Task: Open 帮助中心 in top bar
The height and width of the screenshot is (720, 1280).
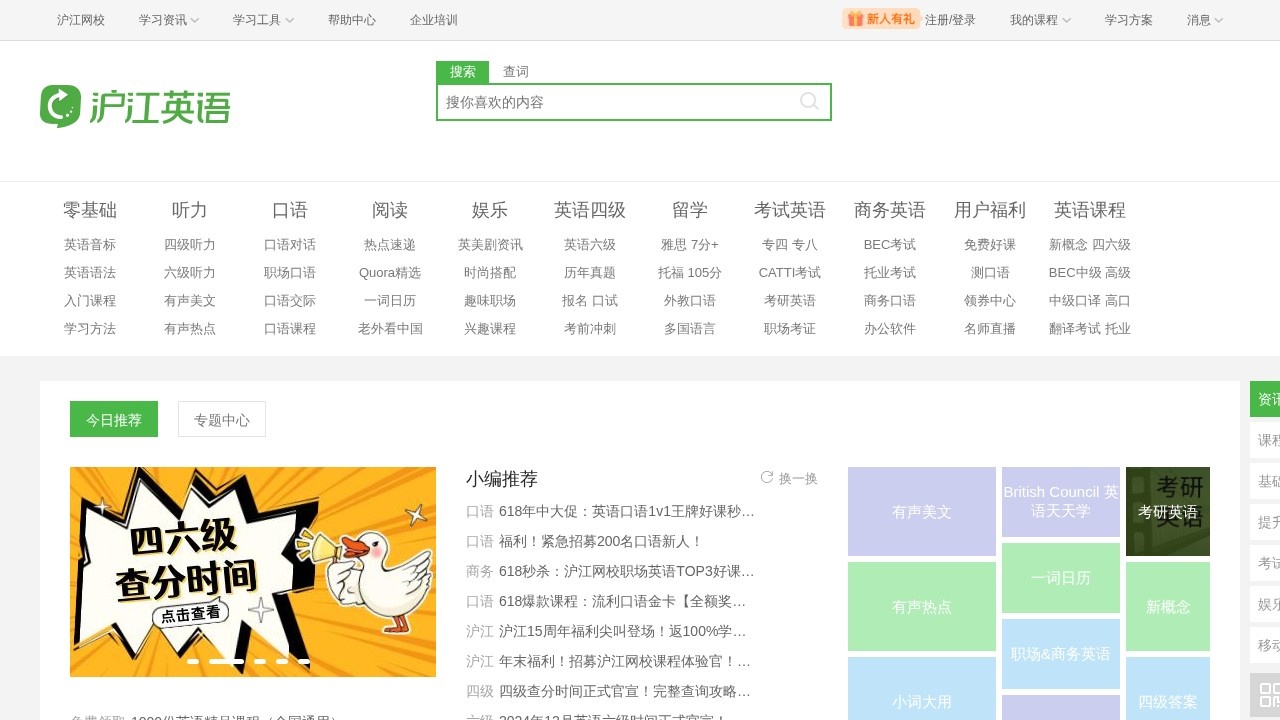Action: (352, 20)
